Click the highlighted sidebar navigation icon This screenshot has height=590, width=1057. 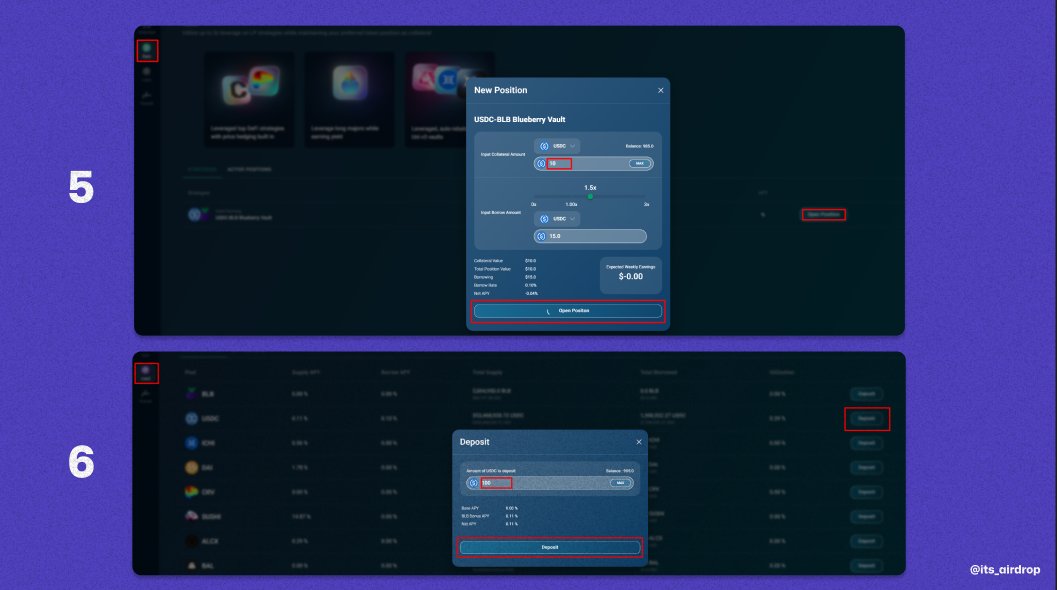coord(147,50)
